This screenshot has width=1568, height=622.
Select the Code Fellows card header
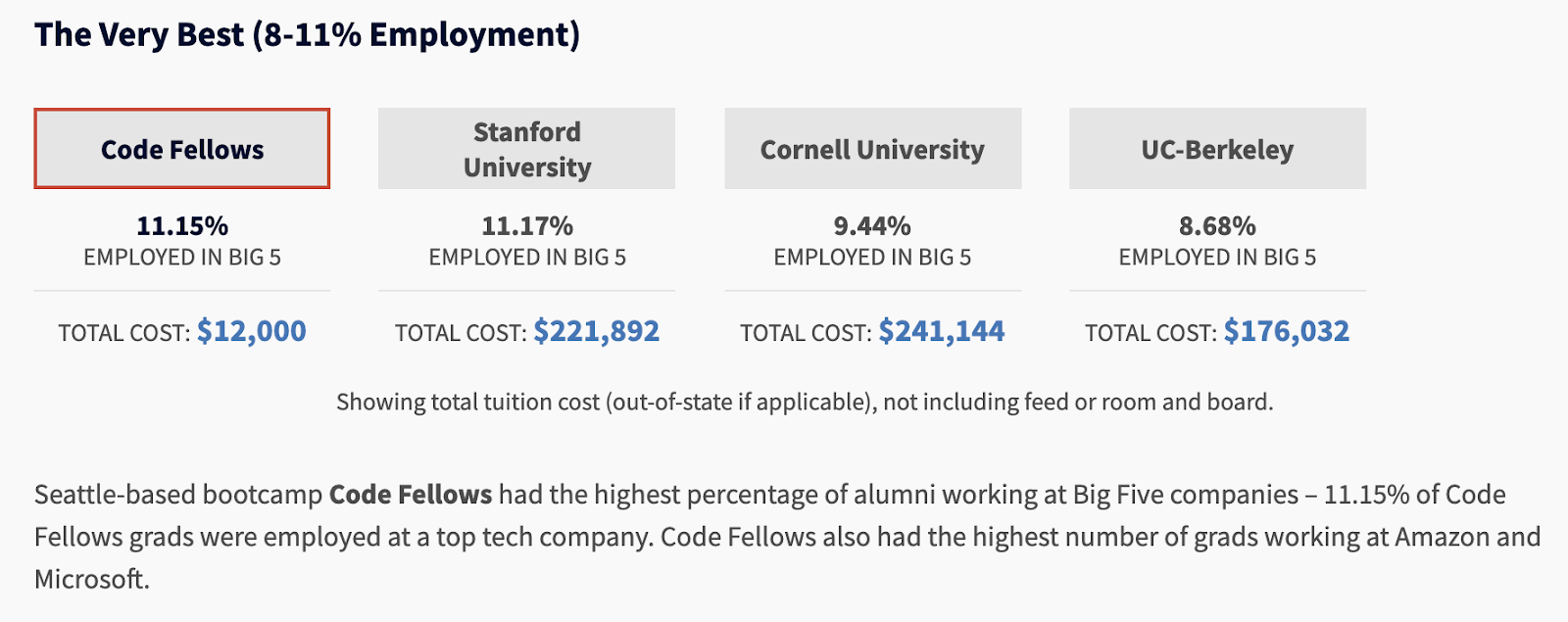(182, 149)
